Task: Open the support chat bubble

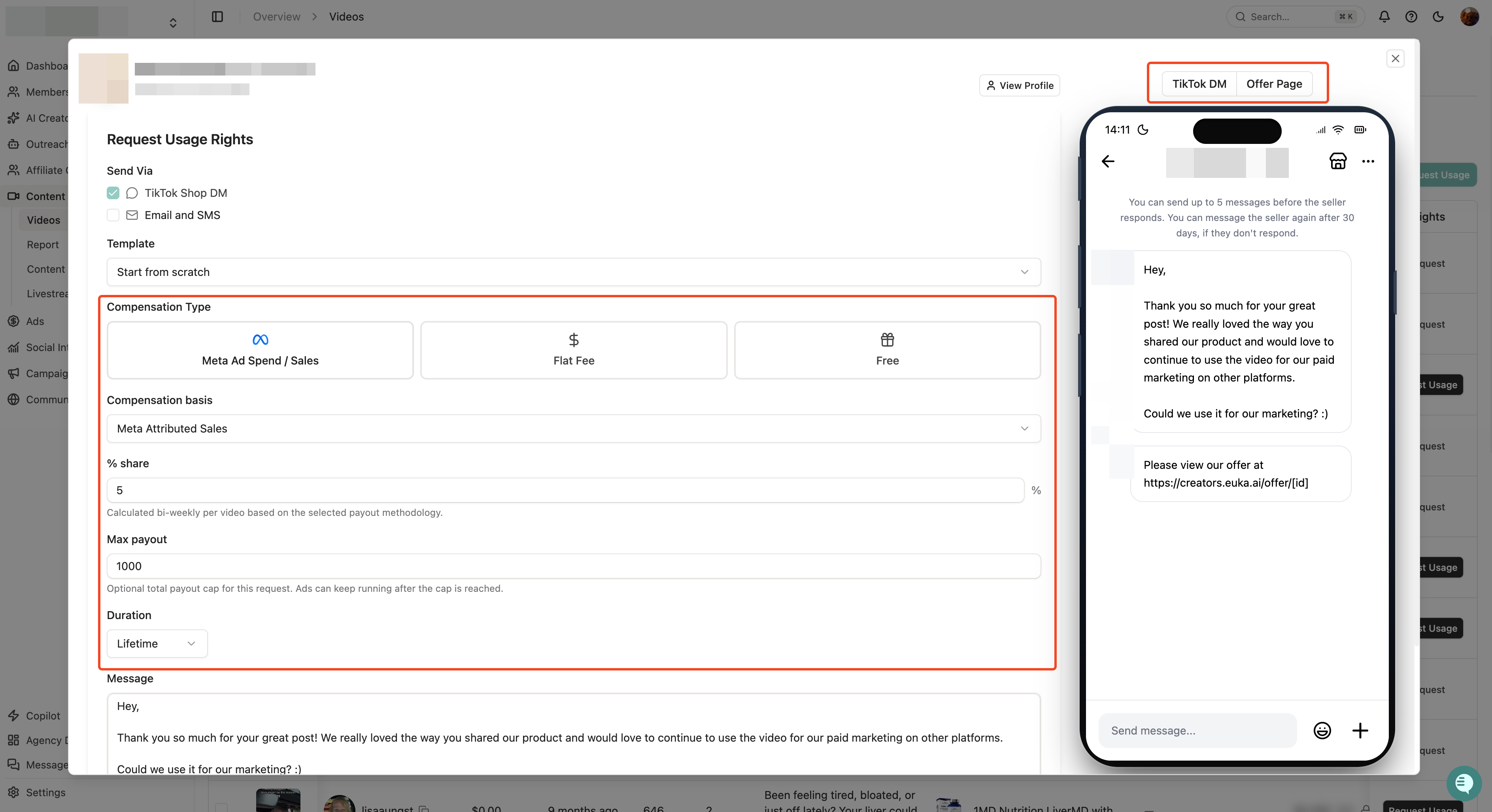Action: pyautogui.click(x=1464, y=783)
